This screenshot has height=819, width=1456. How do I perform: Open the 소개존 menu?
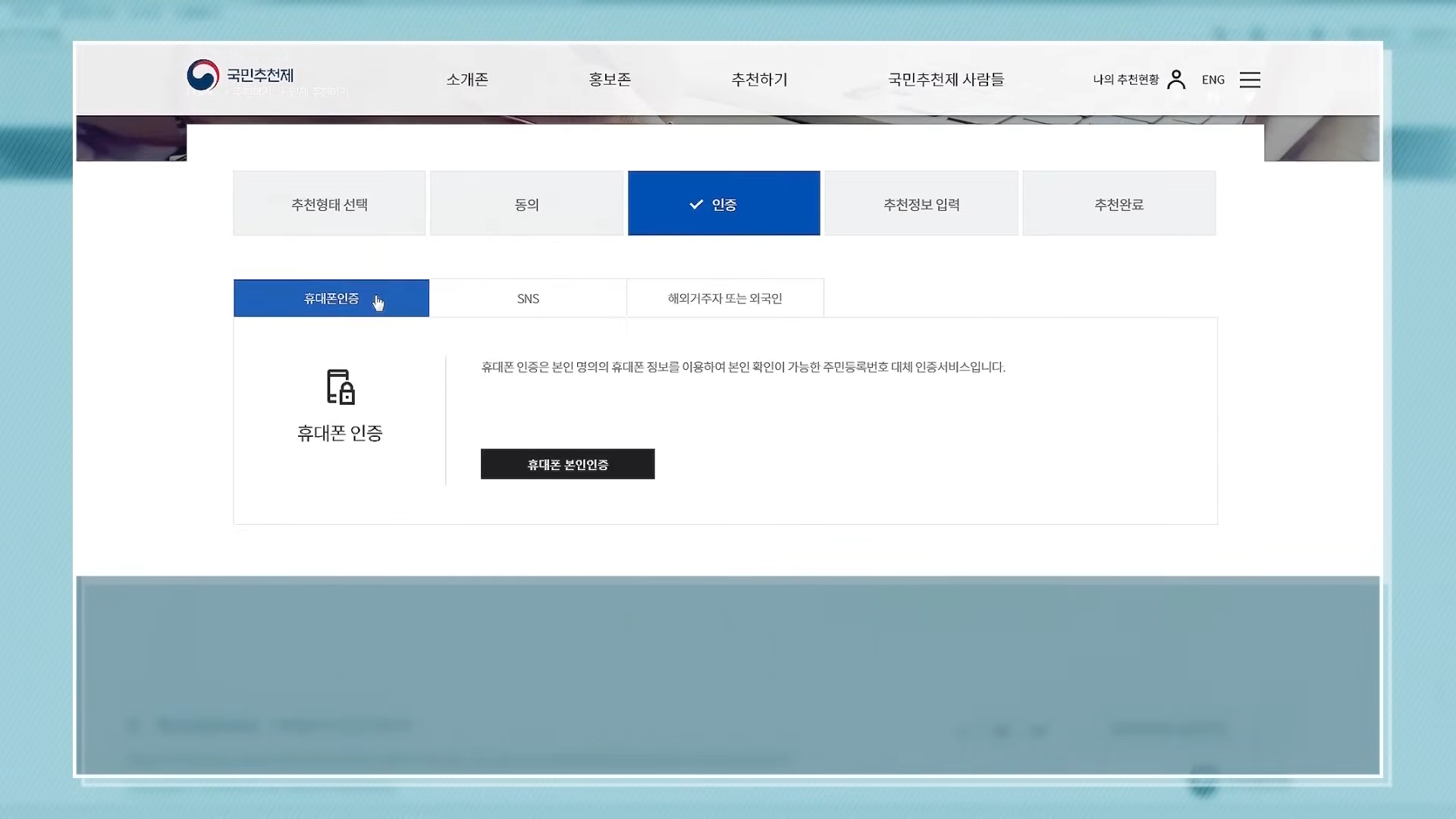pyautogui.click(x=467, y=80)
